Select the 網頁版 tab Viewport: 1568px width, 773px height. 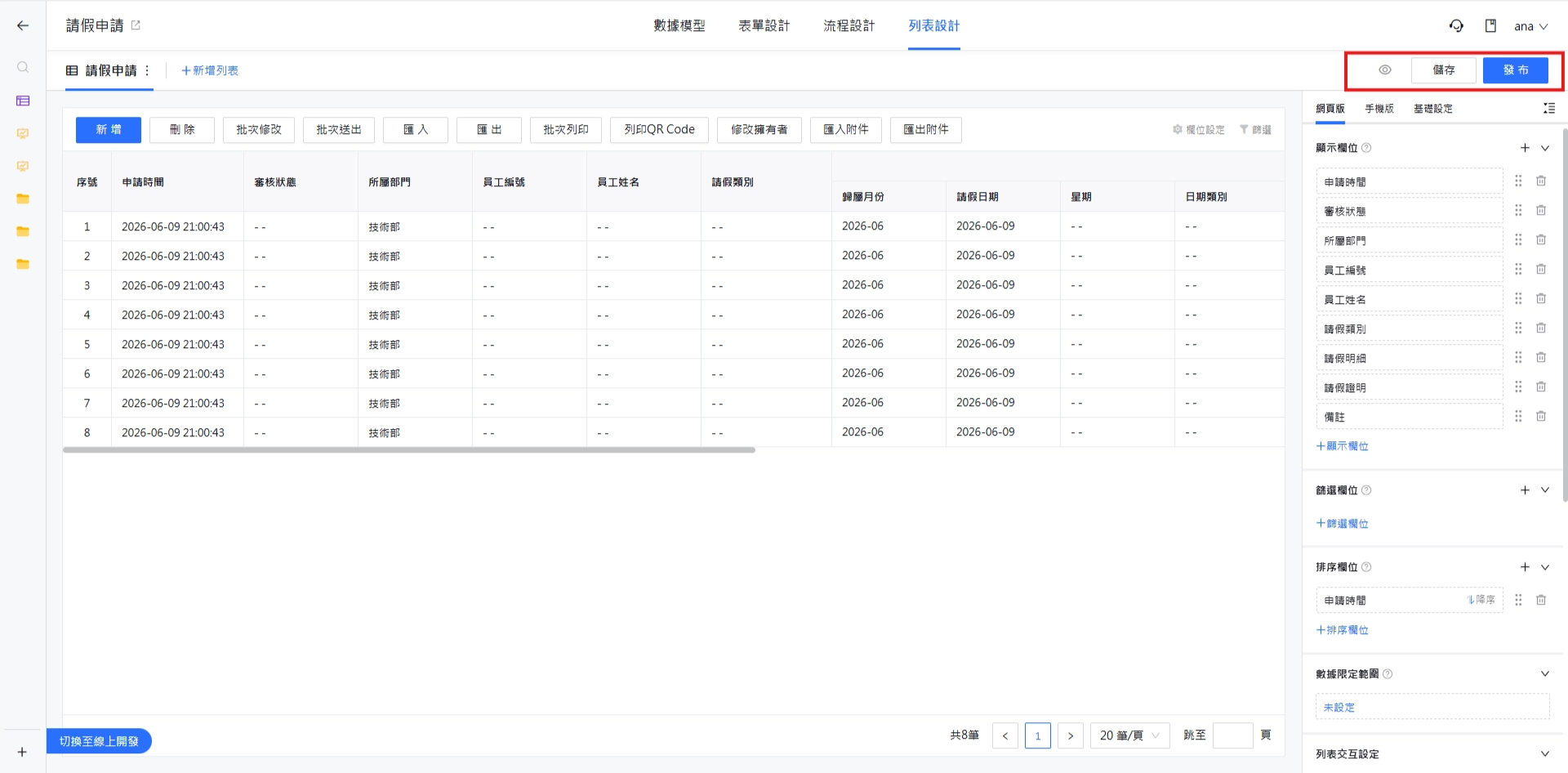click(x=1330, y=109)
